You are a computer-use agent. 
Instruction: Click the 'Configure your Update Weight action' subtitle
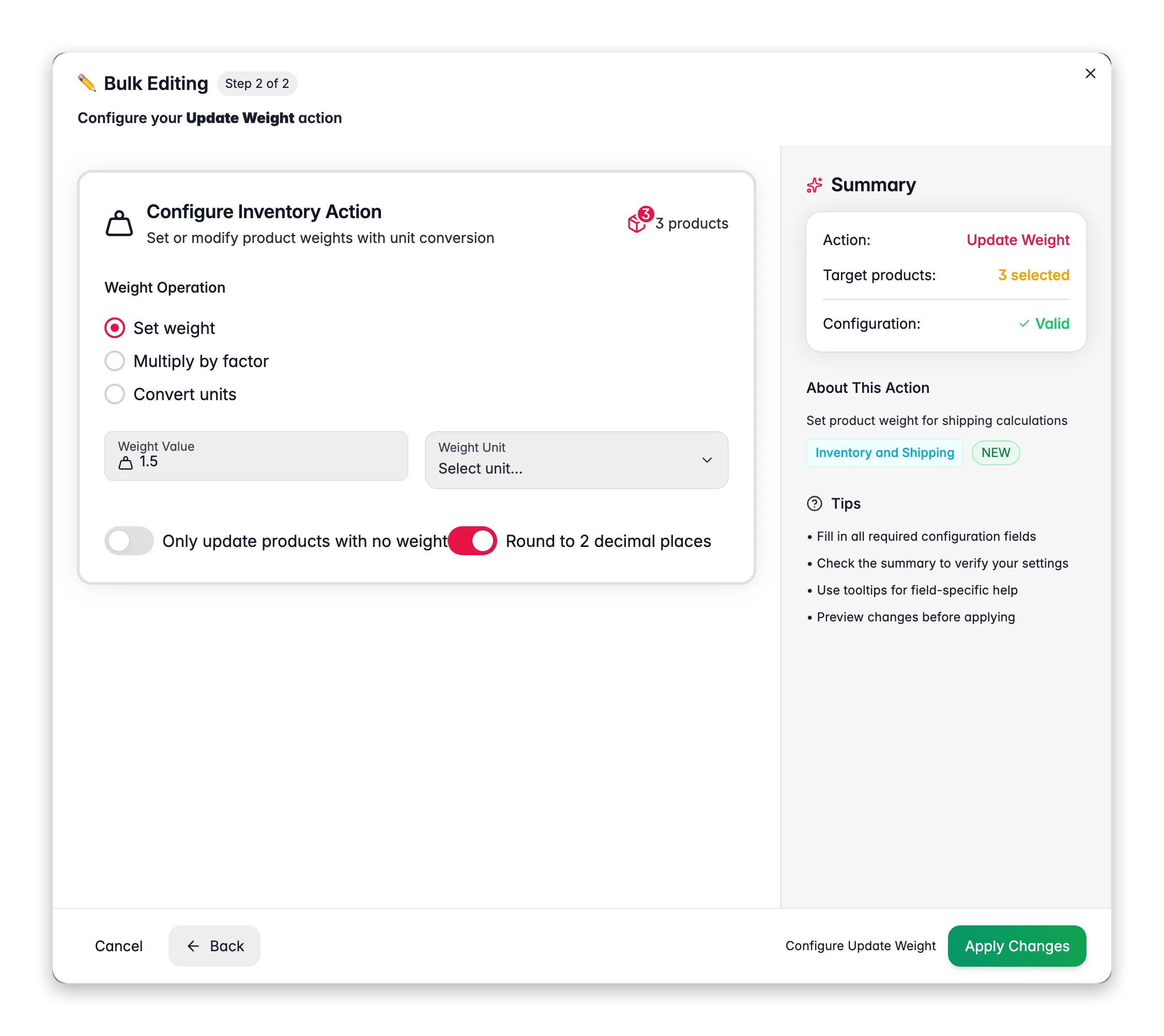(209, 118)
